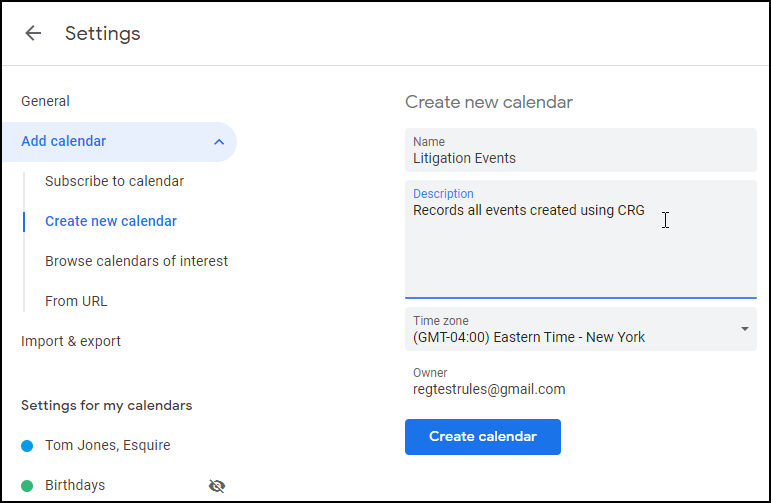The width and height of the screenshot is (771, 503).
Task: Click the Settings page title
Action: point(102,33)
